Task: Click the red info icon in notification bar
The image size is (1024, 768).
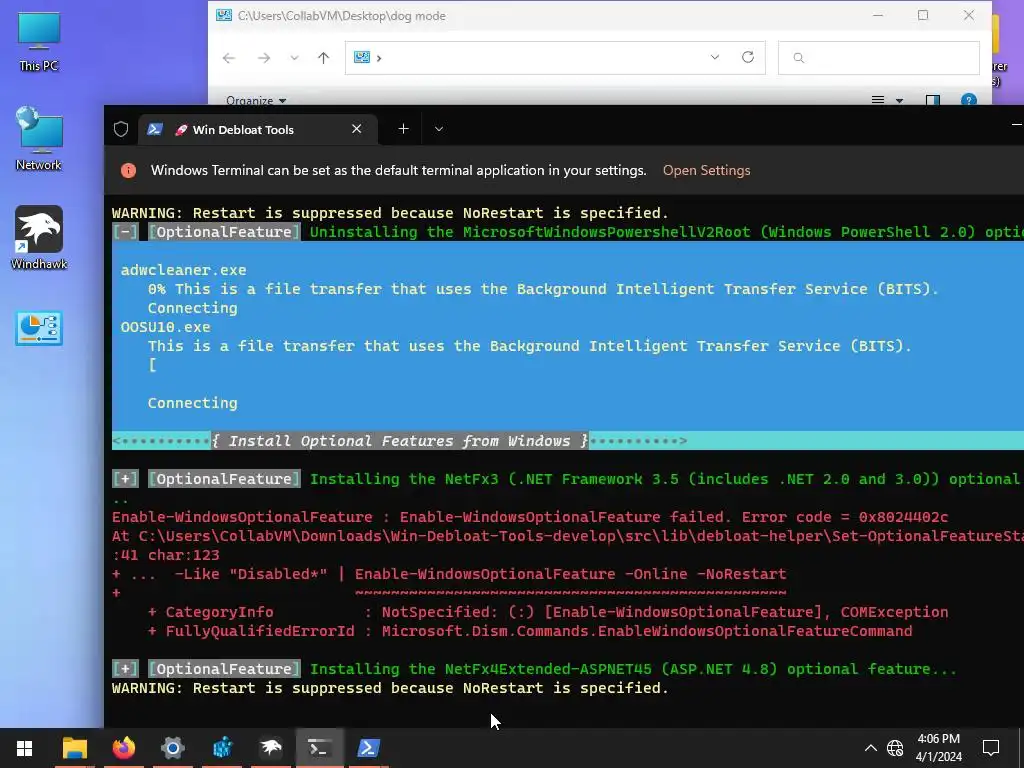Action: pyautogui.click(x=129, y=170)
